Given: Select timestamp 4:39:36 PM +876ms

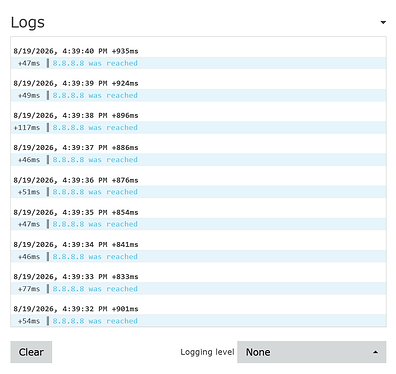Looking at the screenshot, I should pos(76,180).
